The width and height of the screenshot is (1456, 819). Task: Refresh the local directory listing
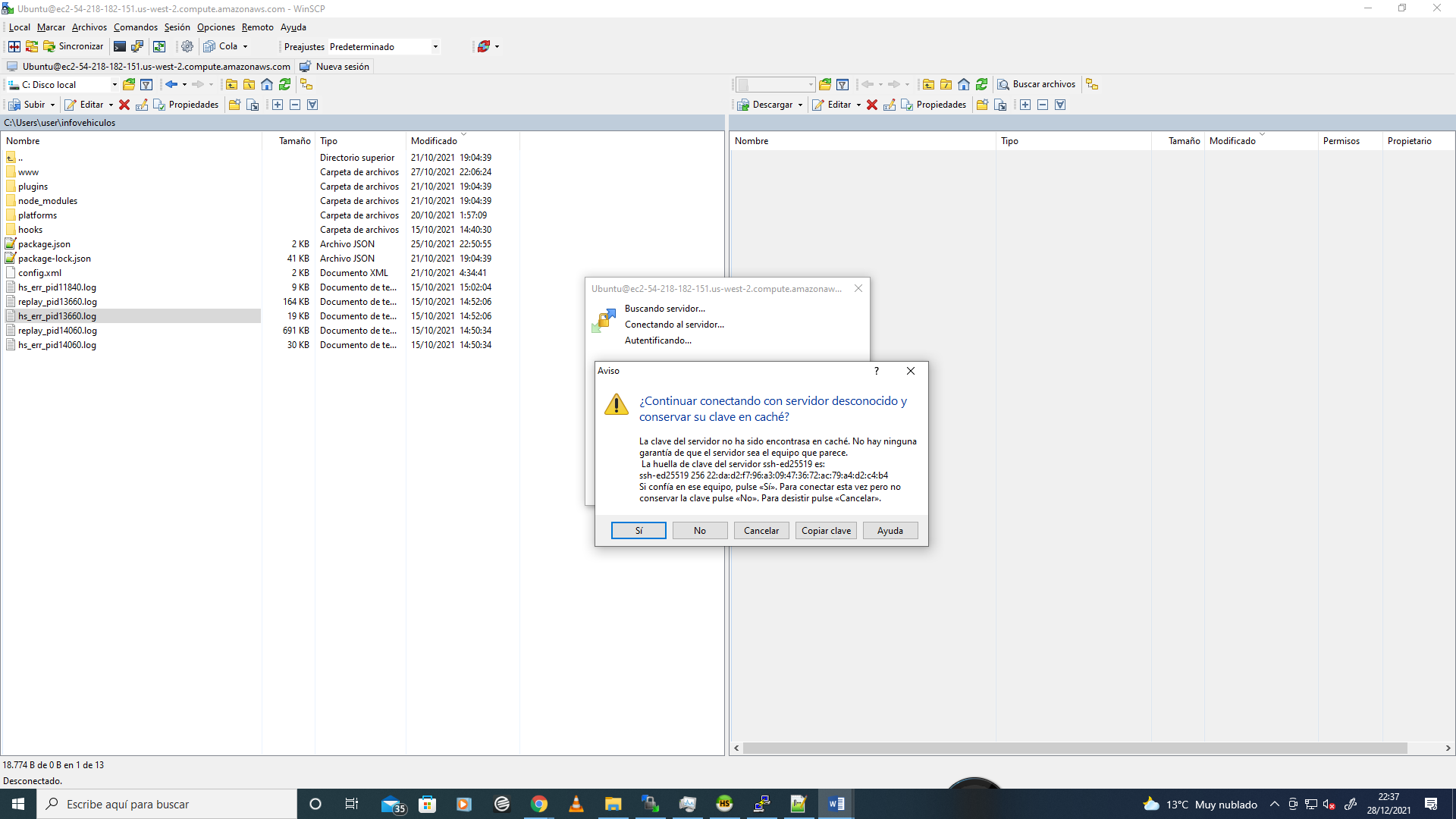[x=284, y=84]
